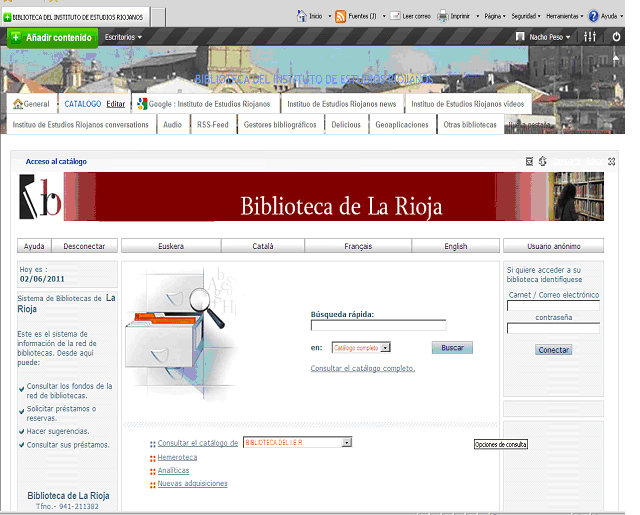Click the Buscar button
640x515 pixels.
(x=452, y=348)
